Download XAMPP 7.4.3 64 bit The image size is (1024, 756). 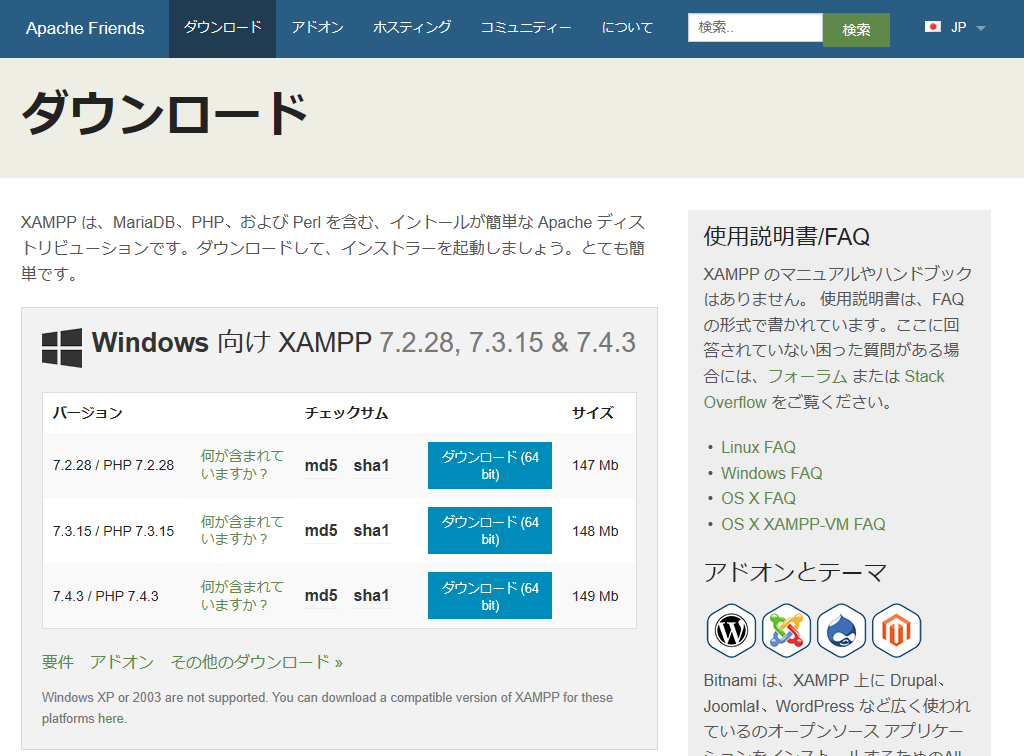point(489,596)
